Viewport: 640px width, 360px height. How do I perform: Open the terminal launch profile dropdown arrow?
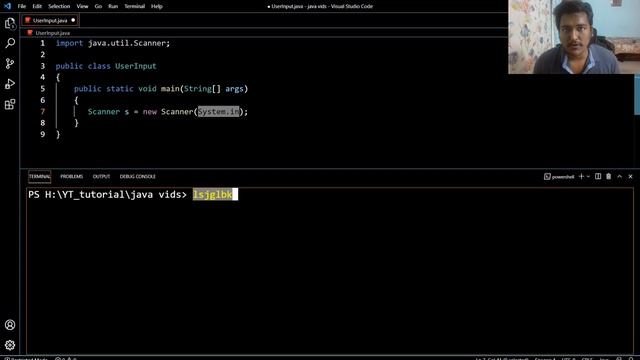click(x=588, y=177)
